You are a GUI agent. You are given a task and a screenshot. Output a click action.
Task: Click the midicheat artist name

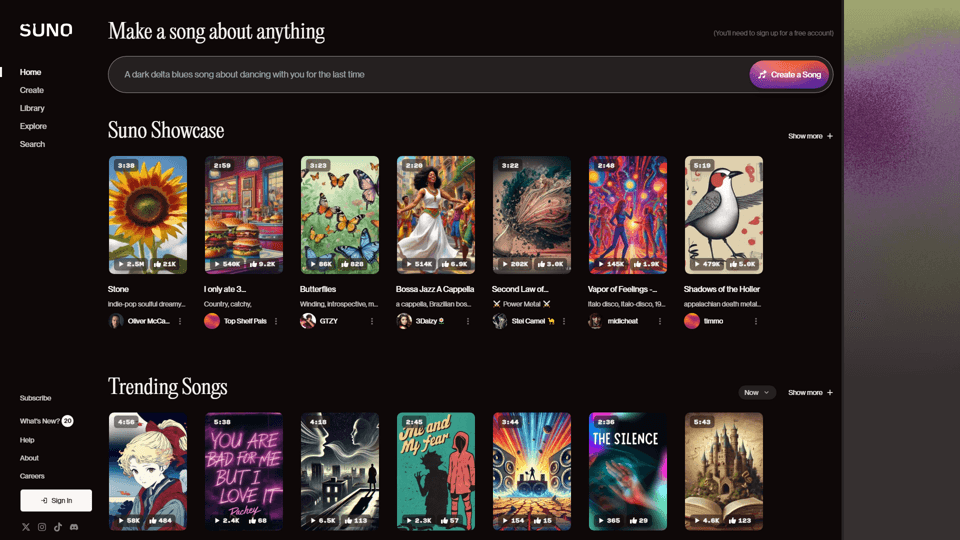pos(623,321)
